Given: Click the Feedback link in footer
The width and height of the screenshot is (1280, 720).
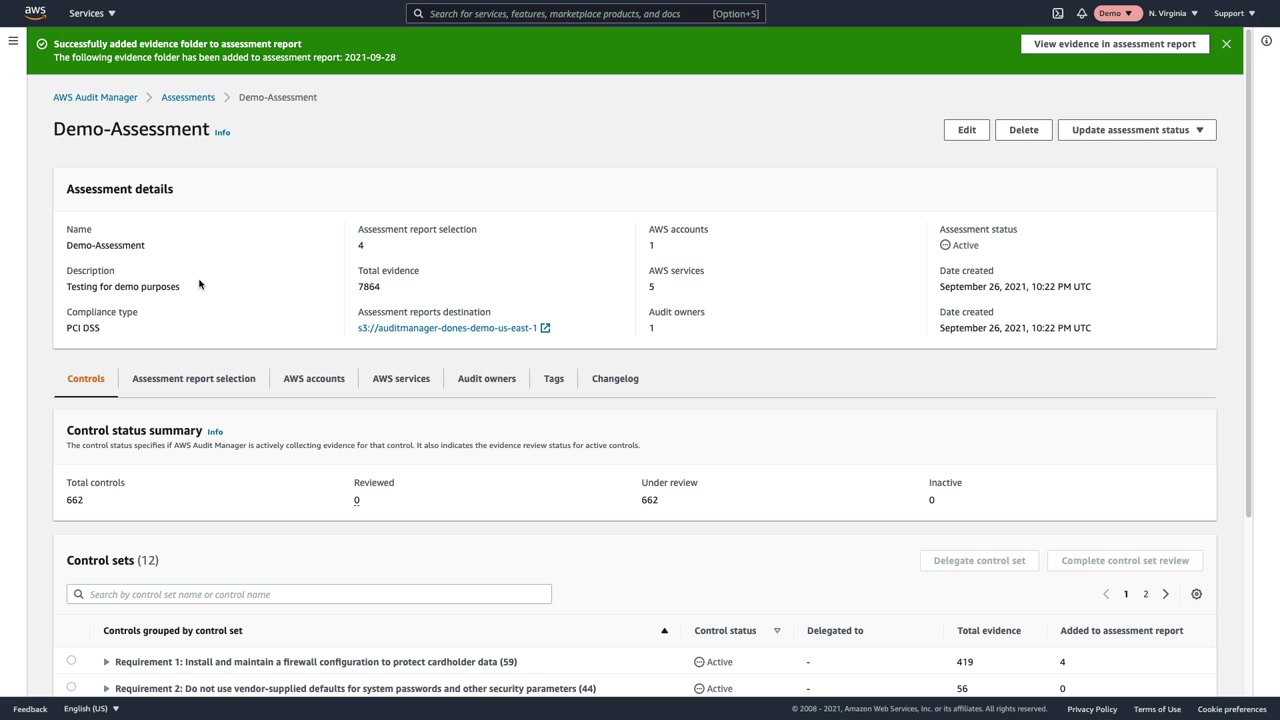Looking at the screenshot, I should point(30,709).
